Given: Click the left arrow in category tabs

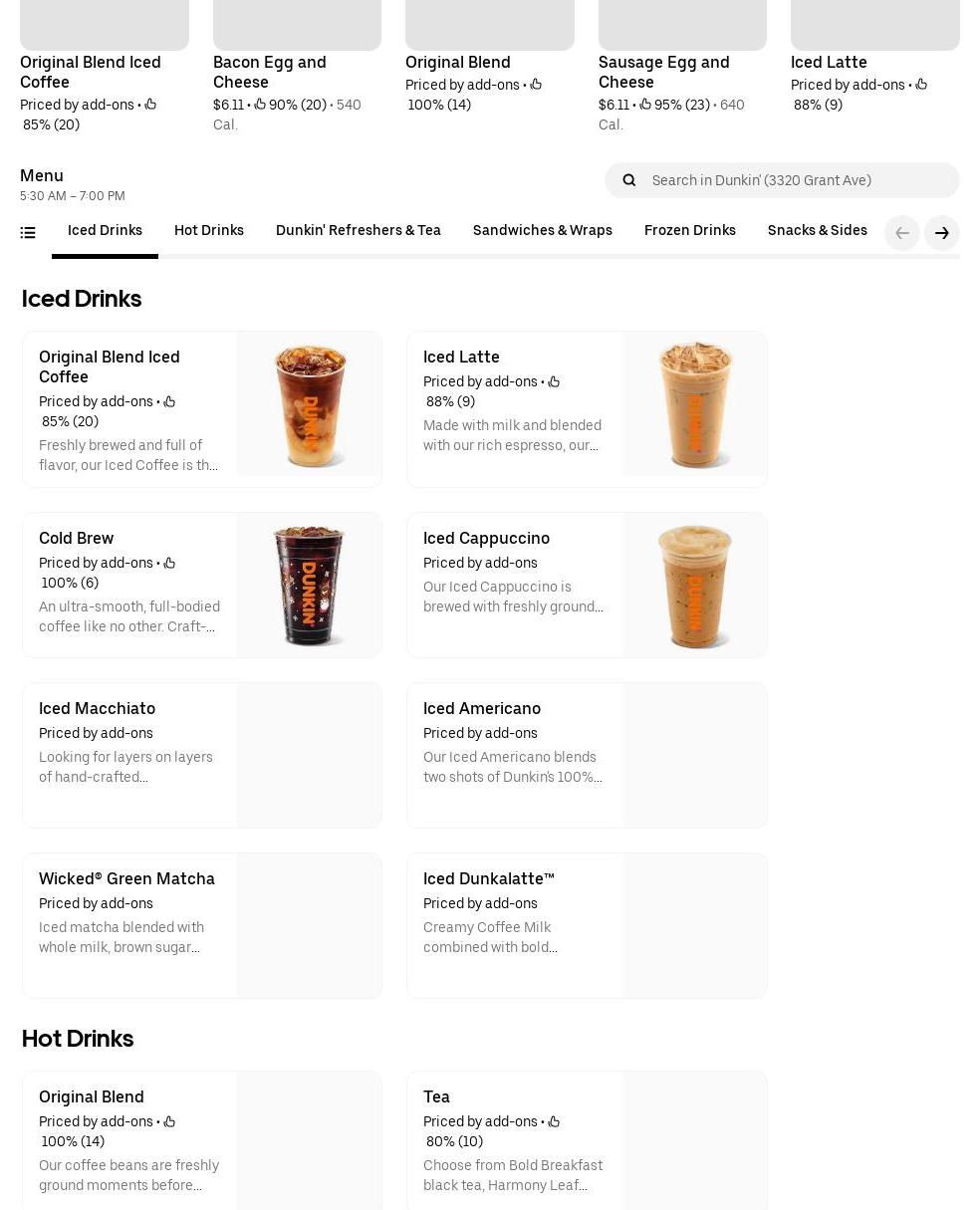Looking at the screenshot, I should (x=902, y=233).
